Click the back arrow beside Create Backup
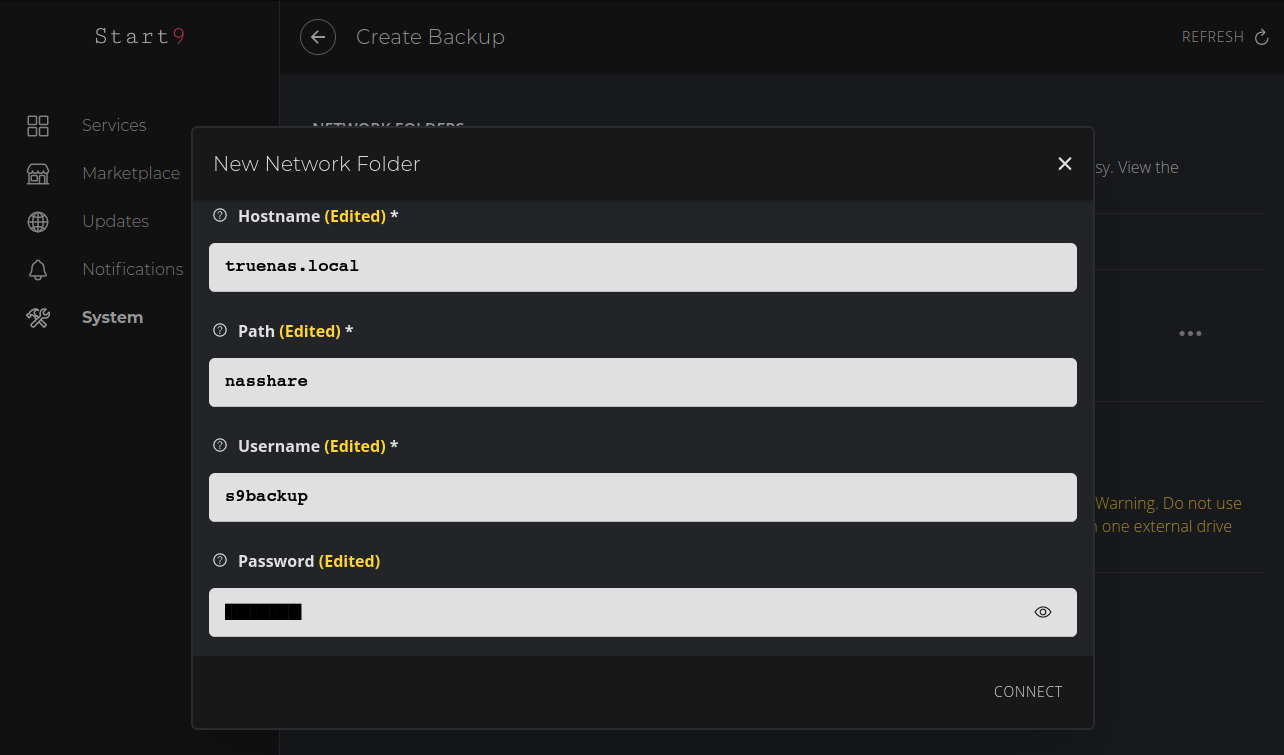 [x=318, y=37]
